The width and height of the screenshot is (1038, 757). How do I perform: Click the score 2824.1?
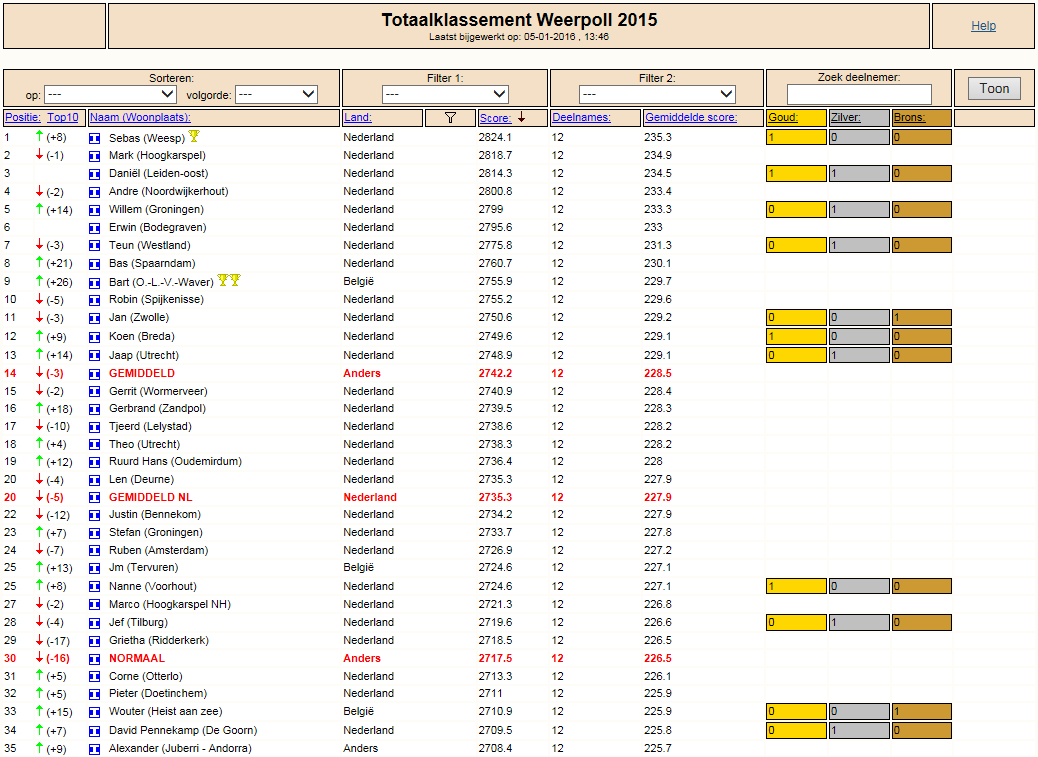click(495, 138)
